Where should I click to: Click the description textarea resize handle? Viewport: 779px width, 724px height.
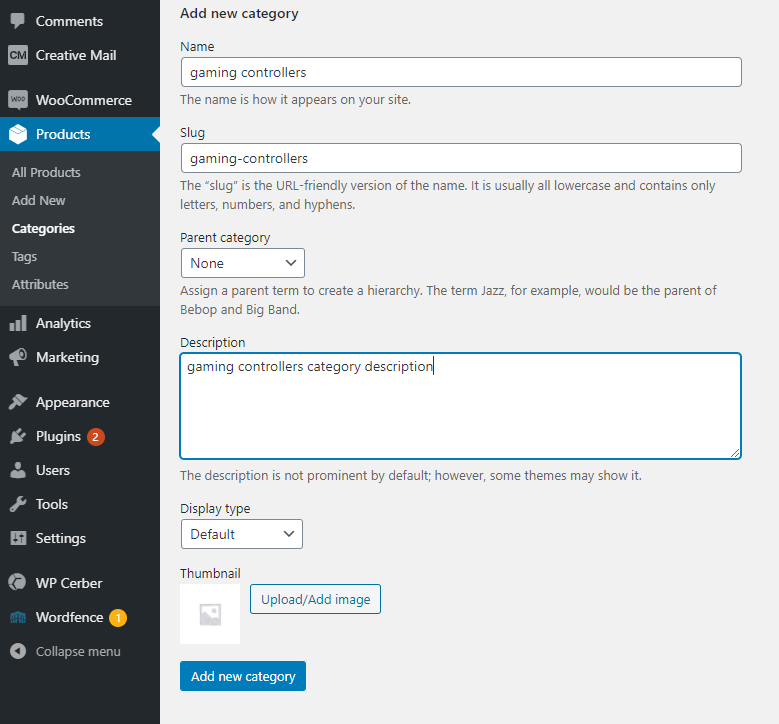pyautogui.click(x=735, y=453)
